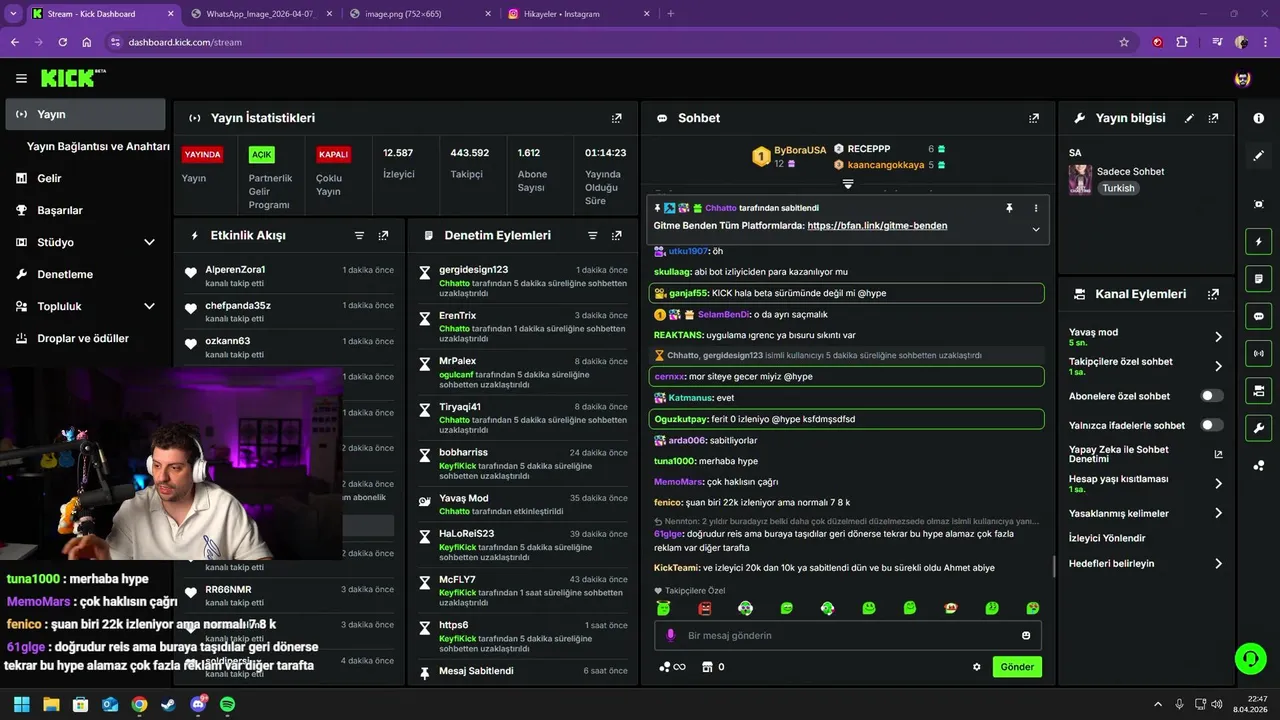Open chat settings gear near Gönder

(977, 667)
